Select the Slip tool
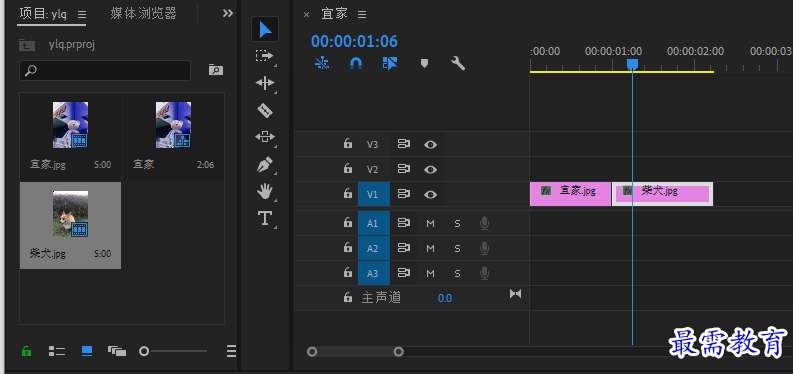The width and height of the screenshot is (793, 374). pyautogui.click(x=265, y=137)
